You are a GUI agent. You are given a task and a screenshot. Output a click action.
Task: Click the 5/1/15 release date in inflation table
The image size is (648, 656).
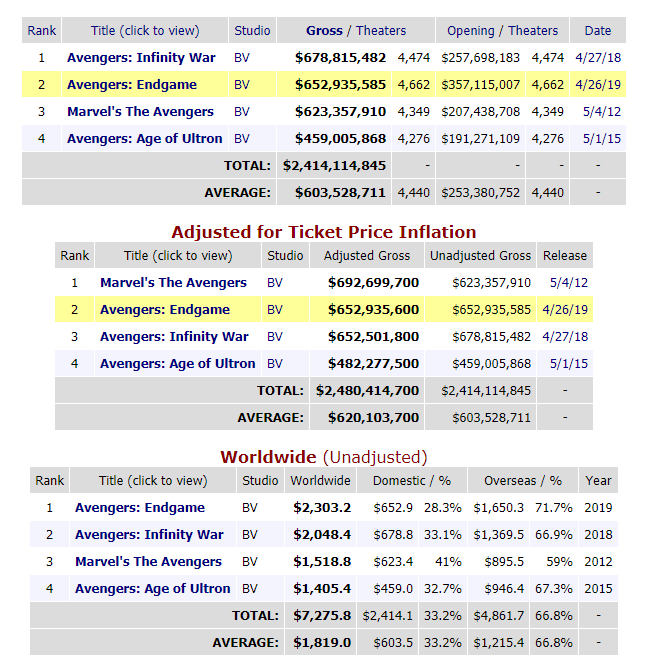click(564, 364)
